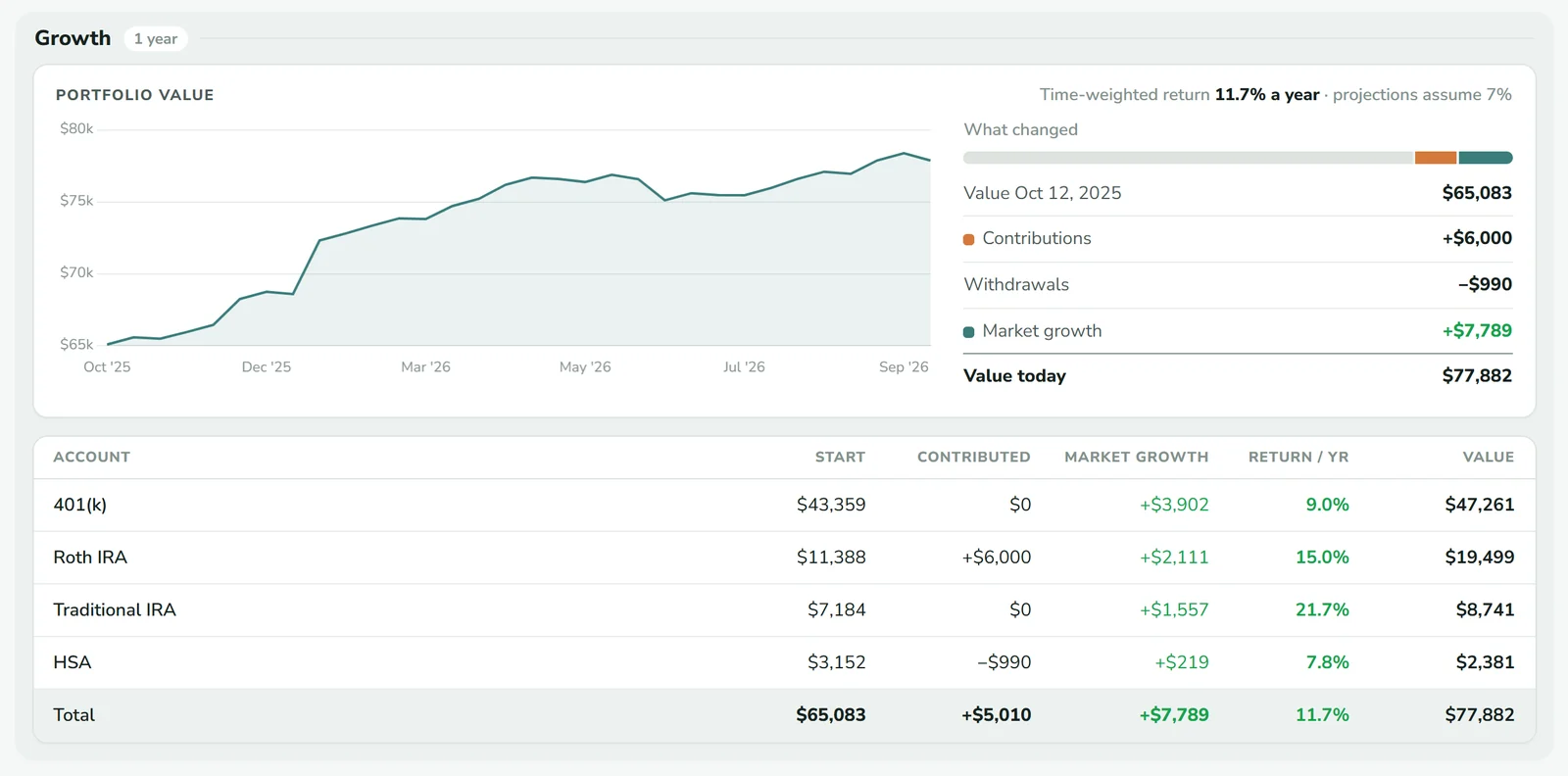Click the Roth IRA return 15.0%
This screenshot has width=1568, height=776.
point(1322,558)
